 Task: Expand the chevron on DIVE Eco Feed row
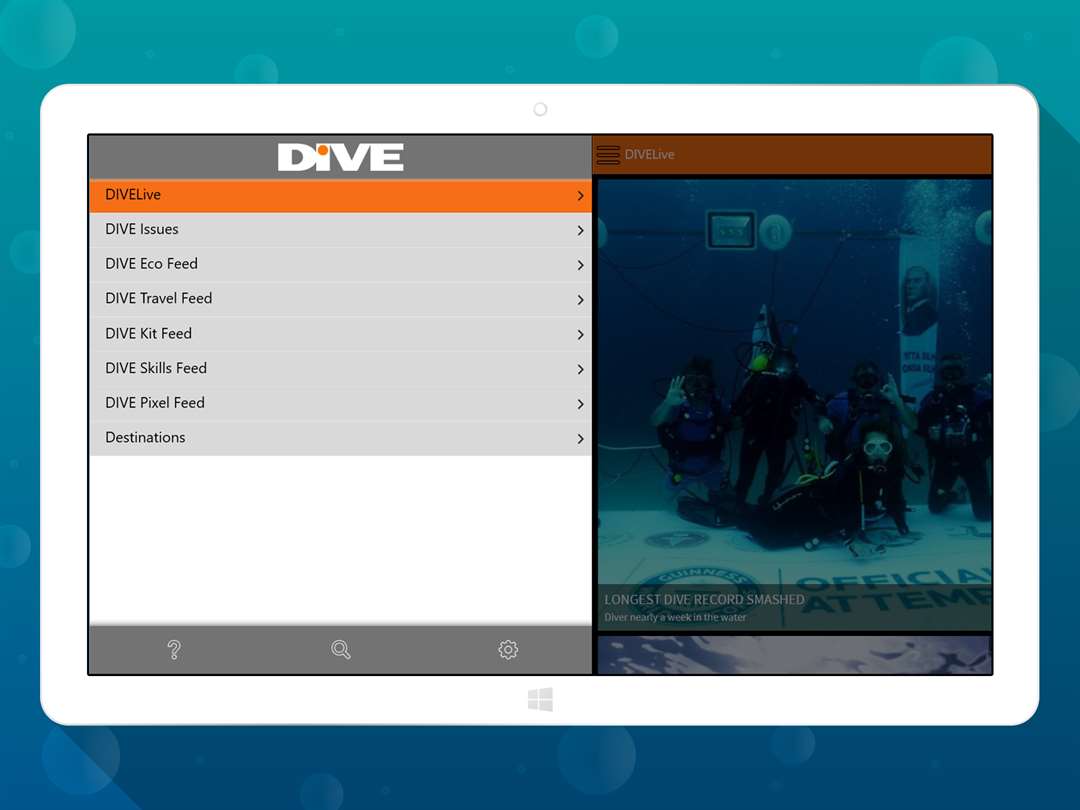[x=581, y=265]
